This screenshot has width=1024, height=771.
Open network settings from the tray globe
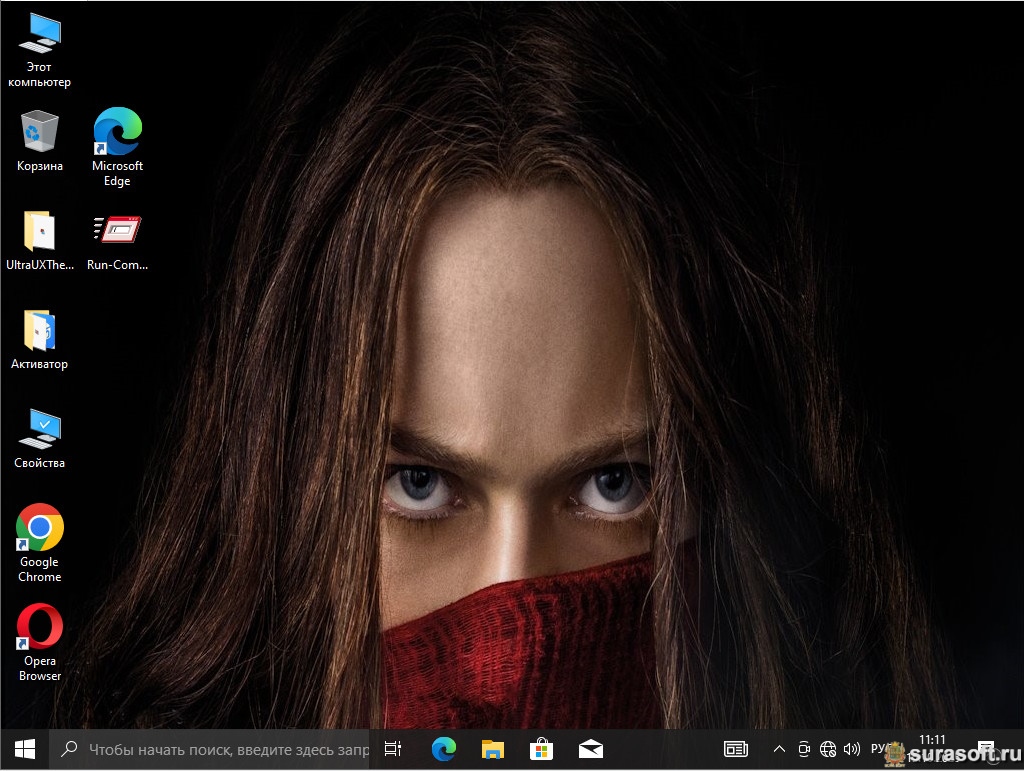coord(828,748)
